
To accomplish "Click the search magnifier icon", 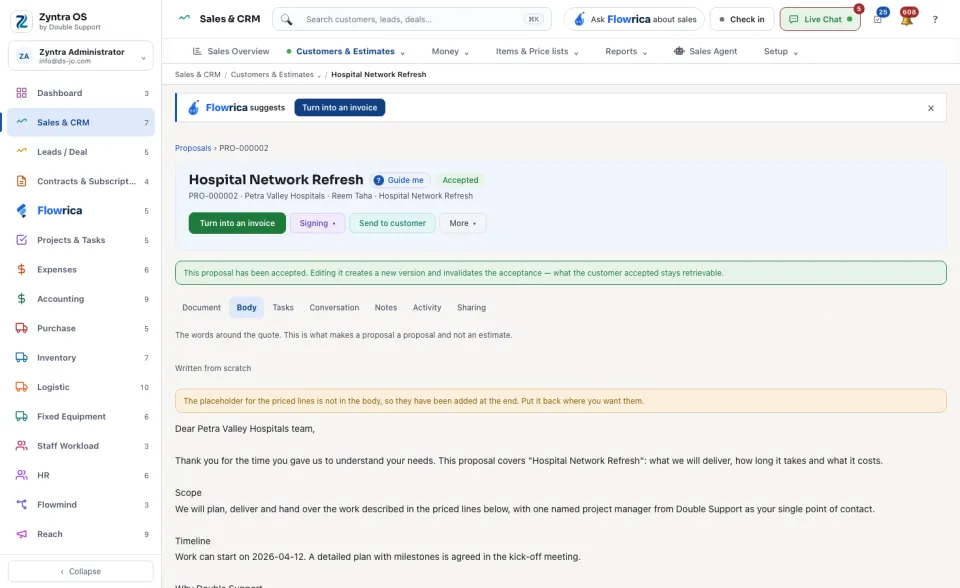I will [287, 20].
